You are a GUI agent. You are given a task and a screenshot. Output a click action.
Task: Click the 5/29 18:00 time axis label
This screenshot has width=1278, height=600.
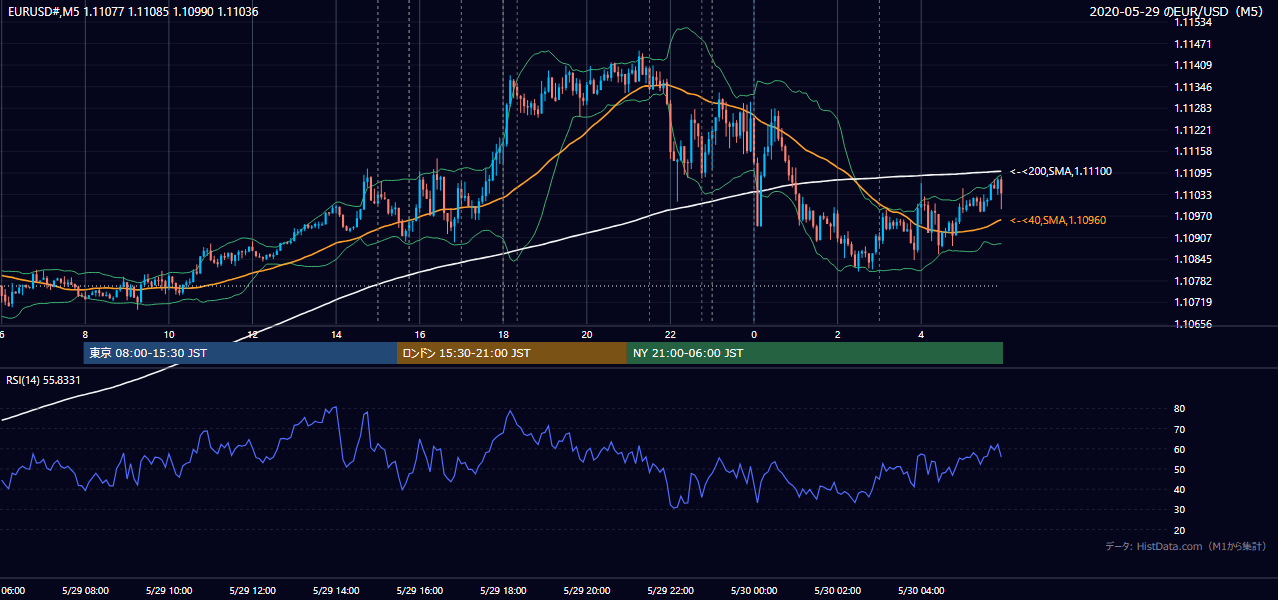point(503,591)
